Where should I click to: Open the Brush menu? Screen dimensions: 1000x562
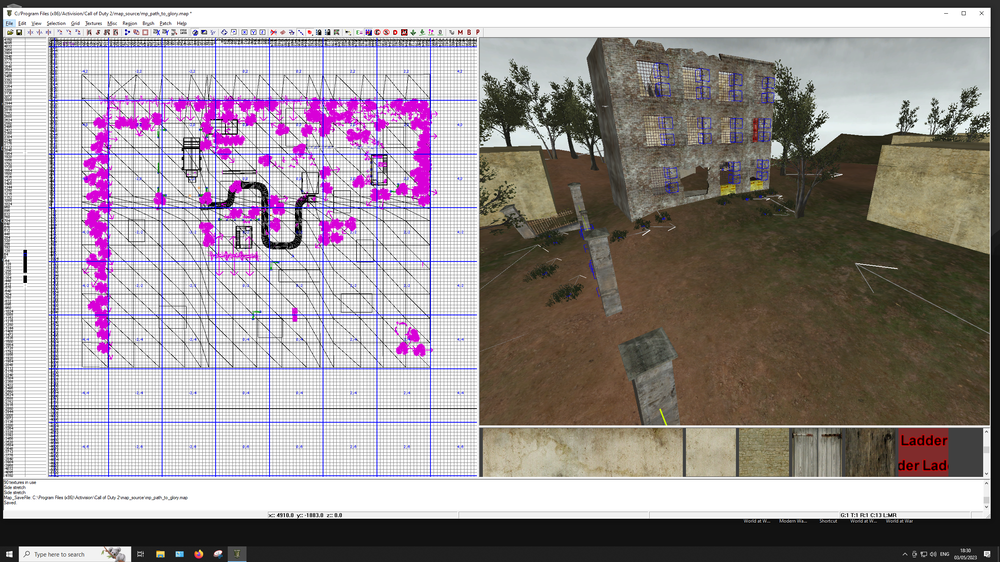click(148, 22)
